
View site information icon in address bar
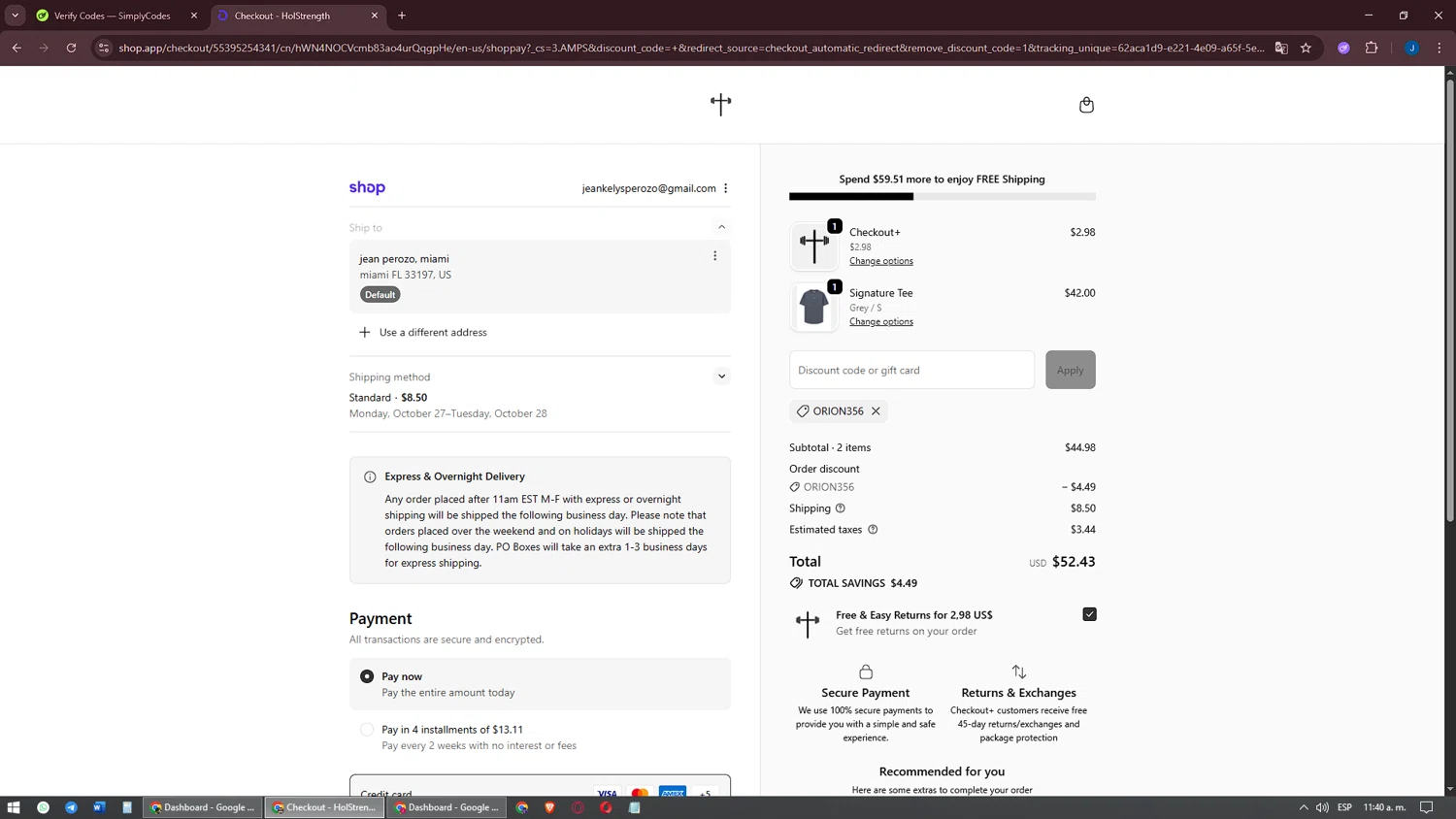104,48
